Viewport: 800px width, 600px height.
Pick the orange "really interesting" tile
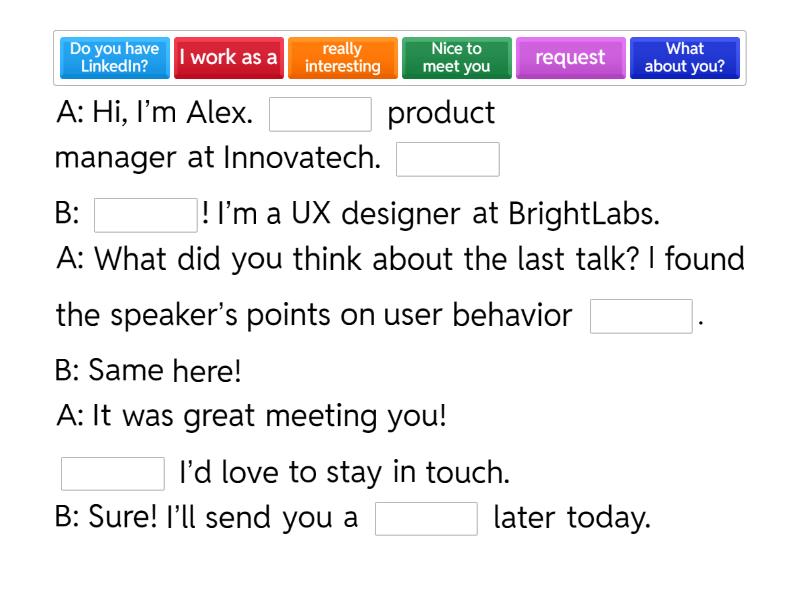click(x=342, y=58)
